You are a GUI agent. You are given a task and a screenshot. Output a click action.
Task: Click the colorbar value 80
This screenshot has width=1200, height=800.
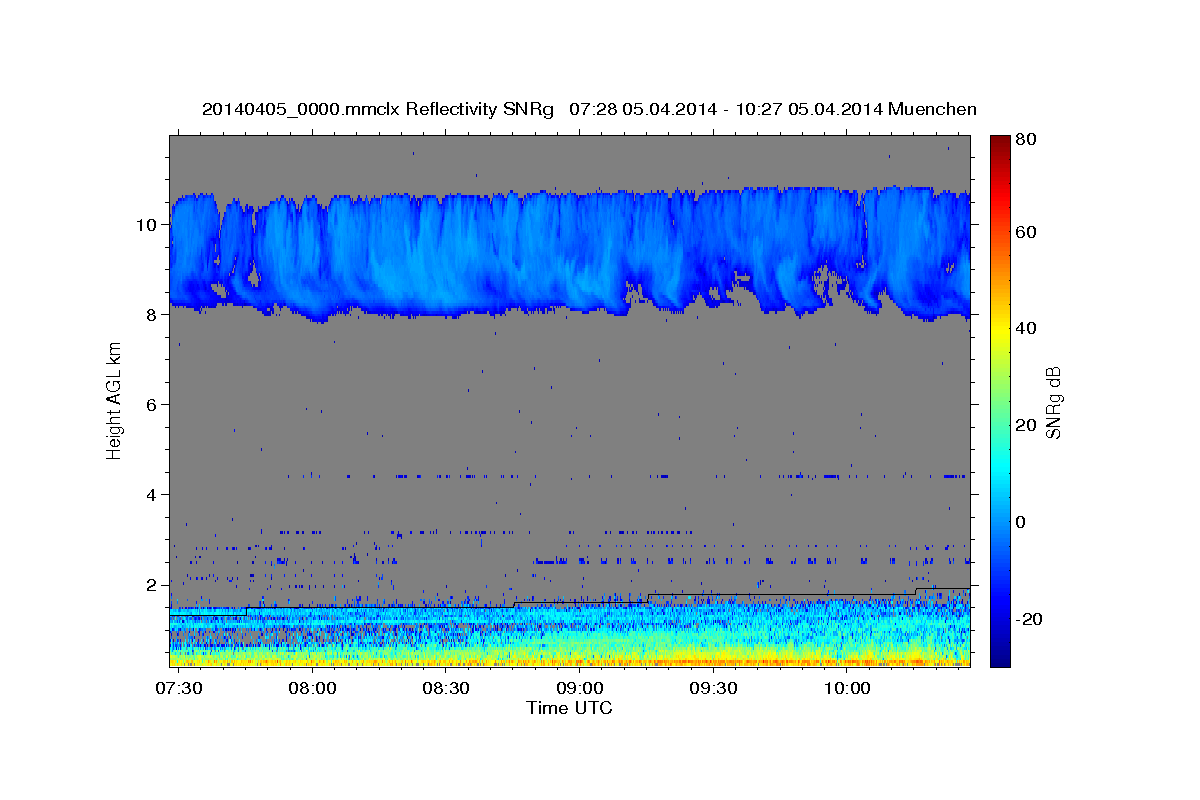tap(1026, 140)
